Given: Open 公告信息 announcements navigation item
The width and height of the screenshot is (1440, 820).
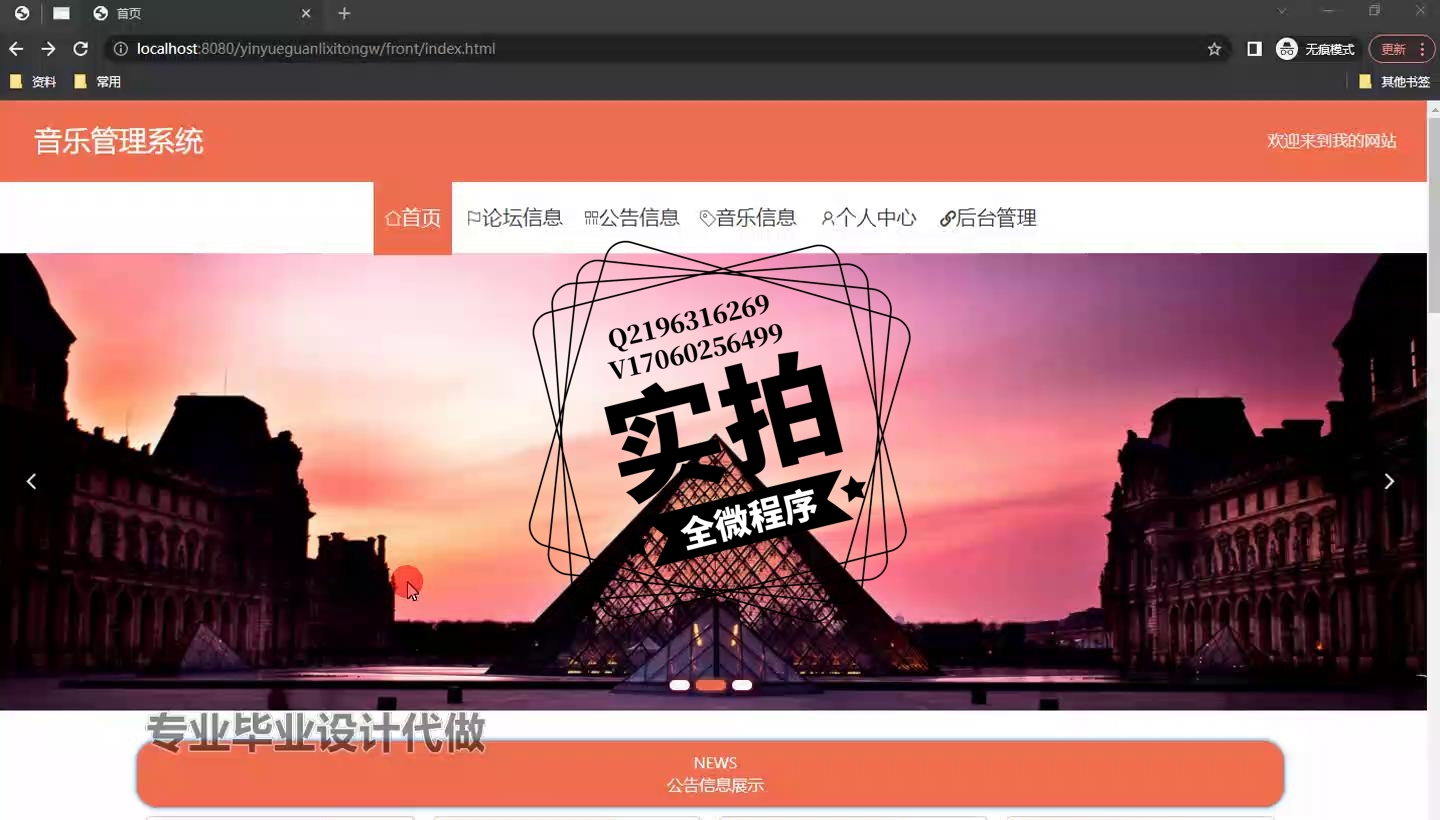Looking at the screenshot, I should [x=632, y=218].
